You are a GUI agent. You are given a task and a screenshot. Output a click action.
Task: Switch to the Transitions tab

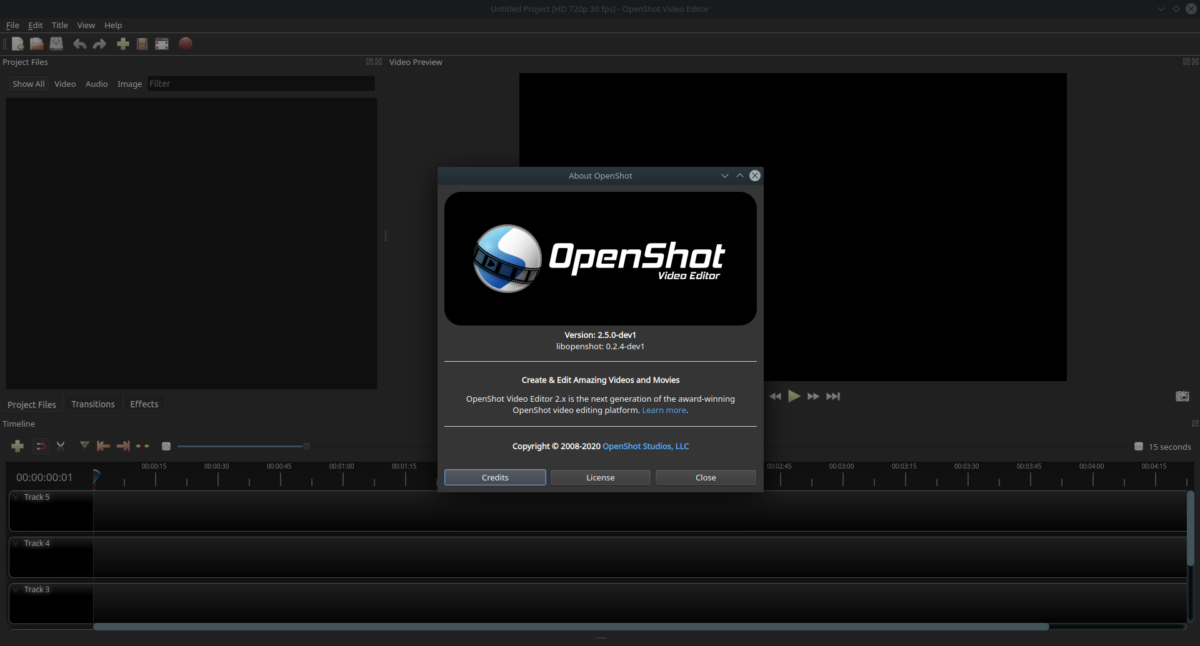(x=93, y=404)
